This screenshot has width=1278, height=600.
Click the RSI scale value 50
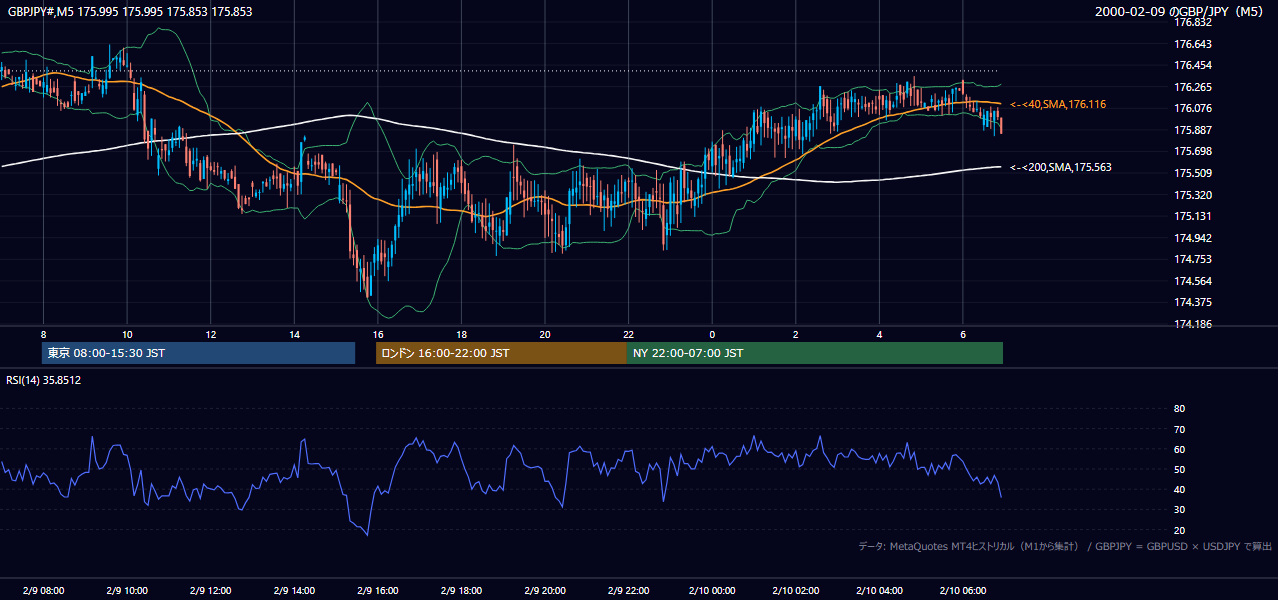coord(1179,469)
